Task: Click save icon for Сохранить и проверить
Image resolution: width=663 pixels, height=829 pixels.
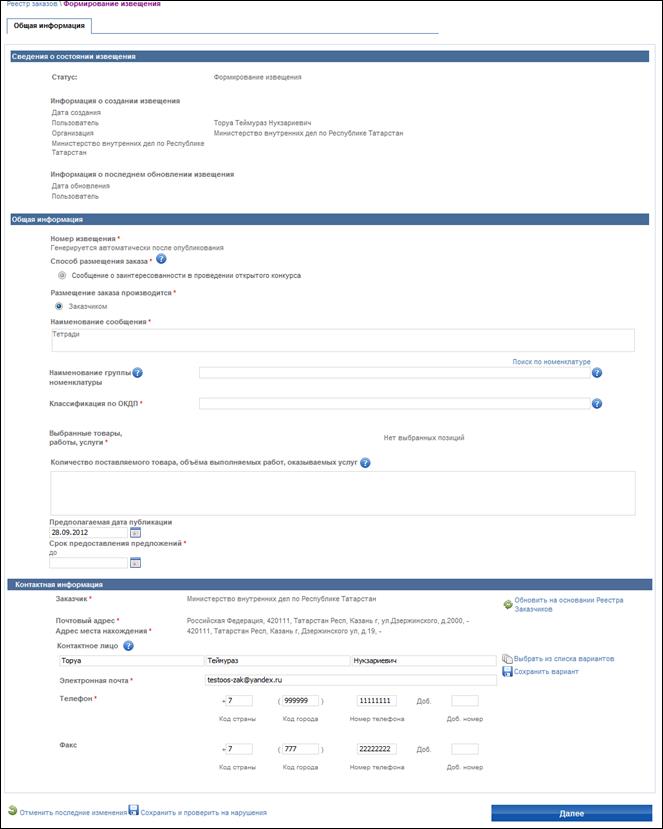Action: (x=134, y=810)
